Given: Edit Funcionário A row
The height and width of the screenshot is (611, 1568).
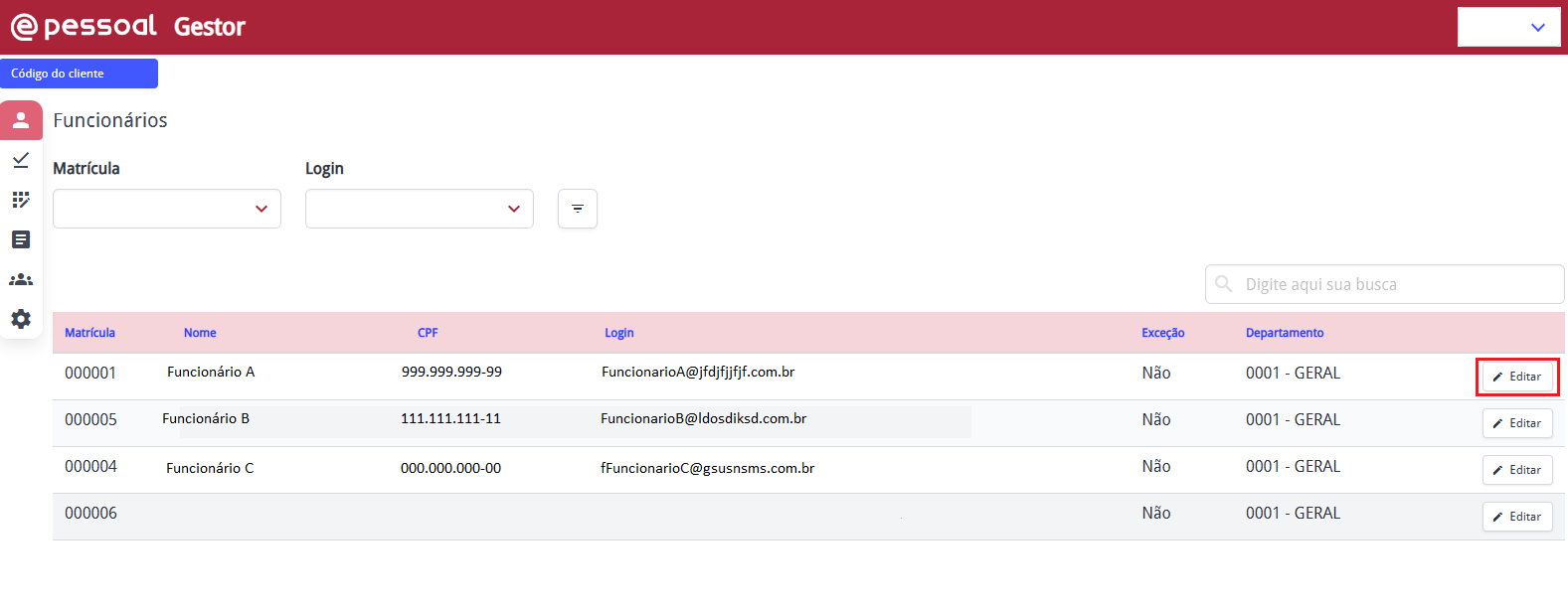Looking at the screenshot, I should point(1517,377).
